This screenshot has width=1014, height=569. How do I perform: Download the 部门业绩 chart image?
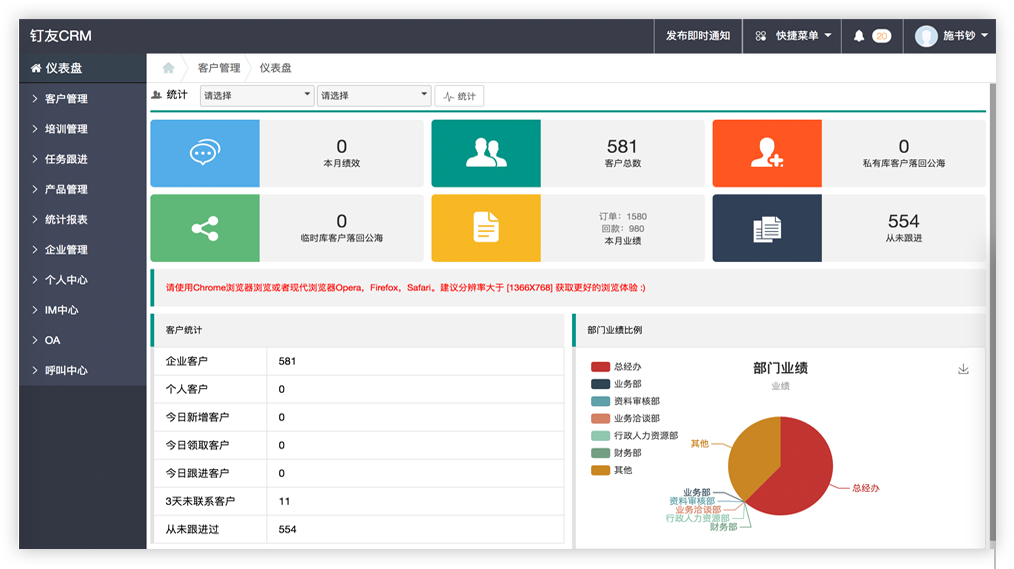[x=964, y=369]
